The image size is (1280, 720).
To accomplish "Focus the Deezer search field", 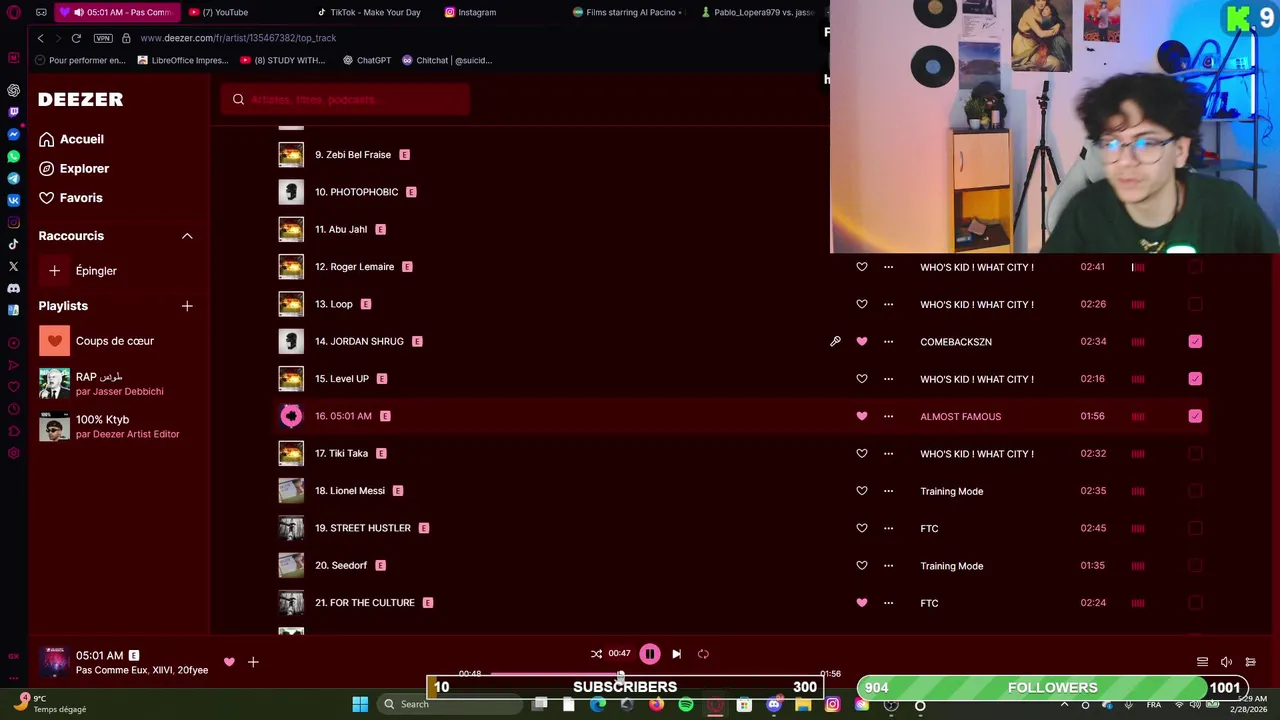I will 345,99.
